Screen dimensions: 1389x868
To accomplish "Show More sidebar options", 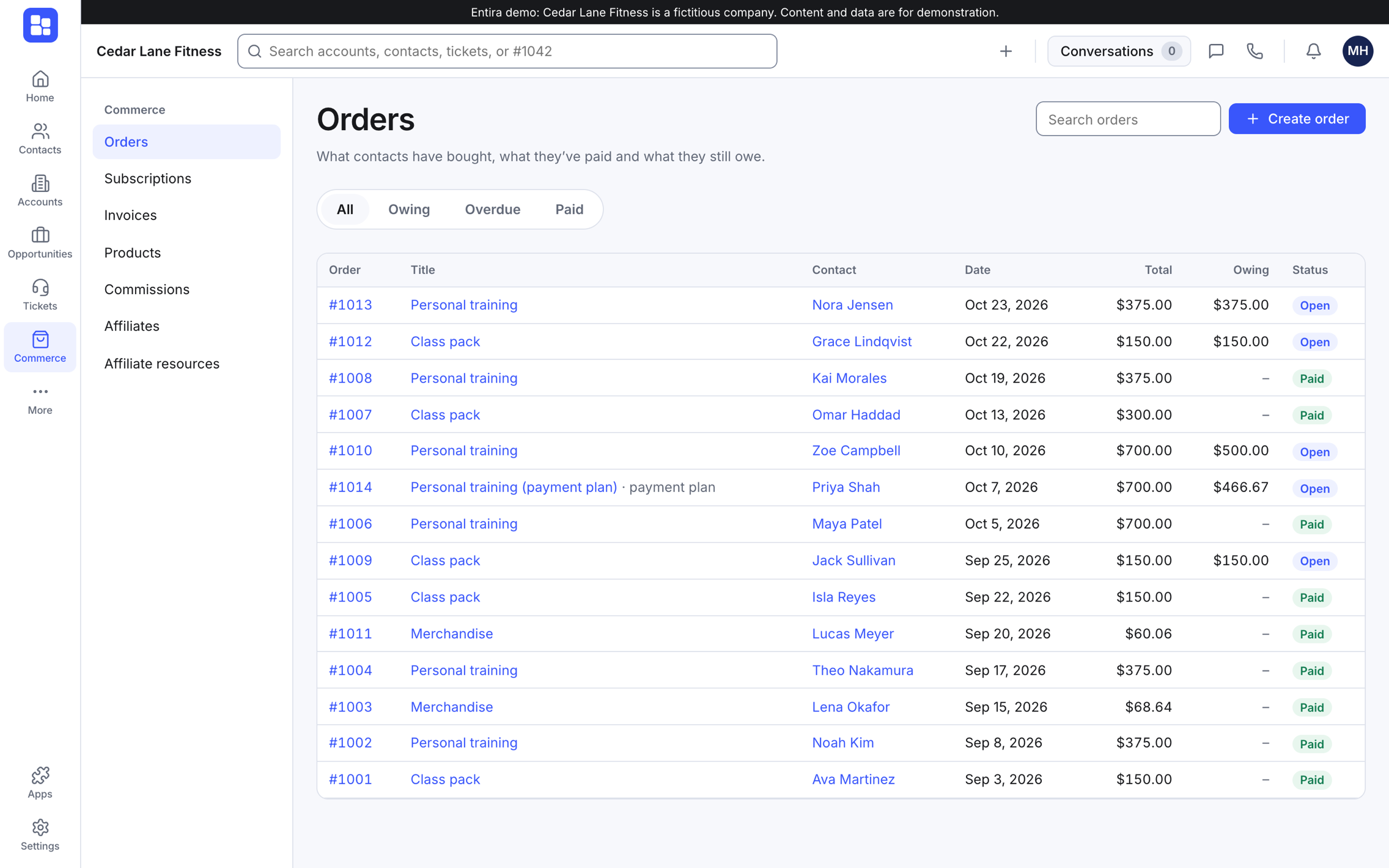I will point(40,399).
